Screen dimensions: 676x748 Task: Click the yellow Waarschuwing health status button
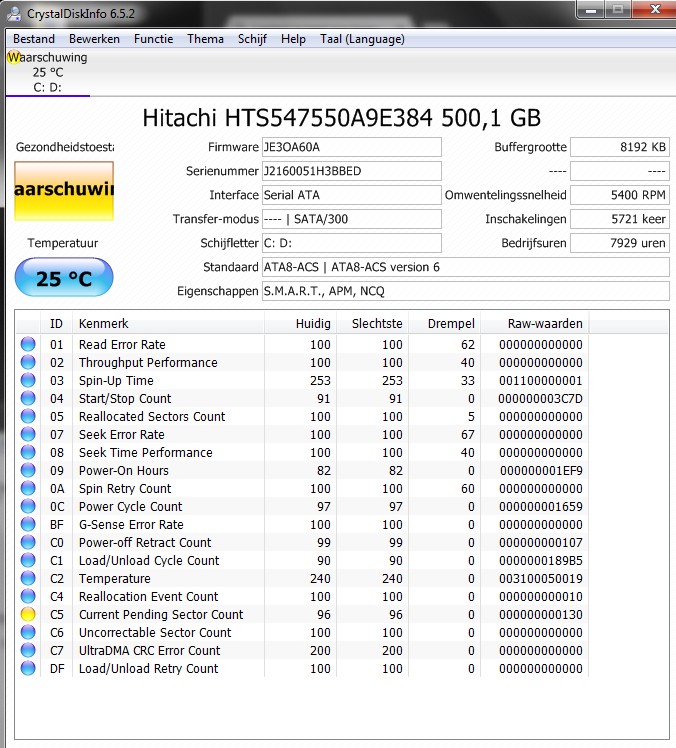click(x=64, y=191)
